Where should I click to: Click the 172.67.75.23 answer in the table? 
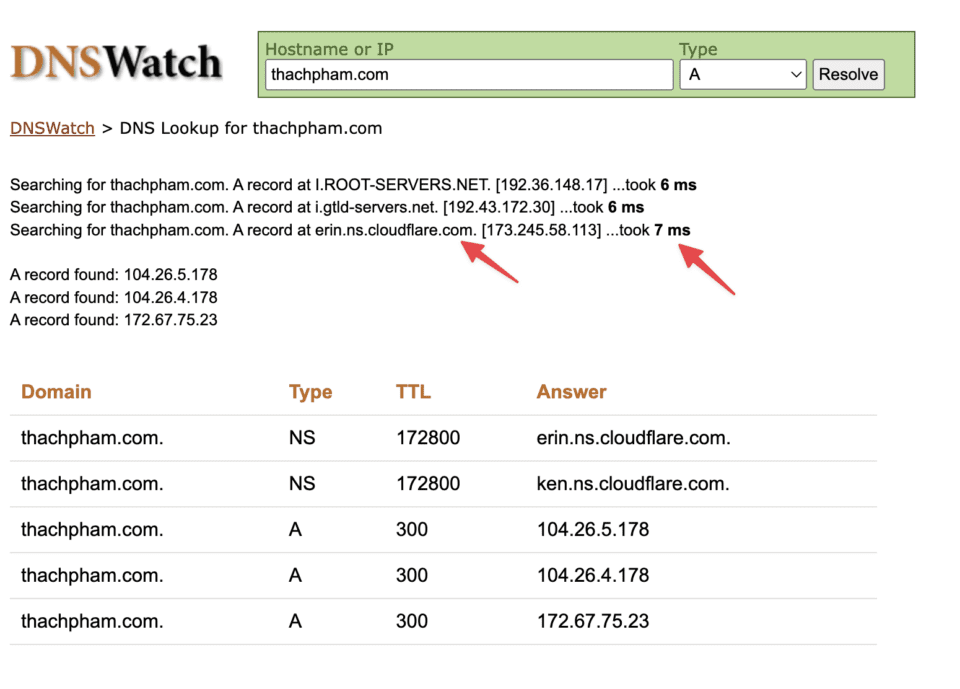(592, 621)
